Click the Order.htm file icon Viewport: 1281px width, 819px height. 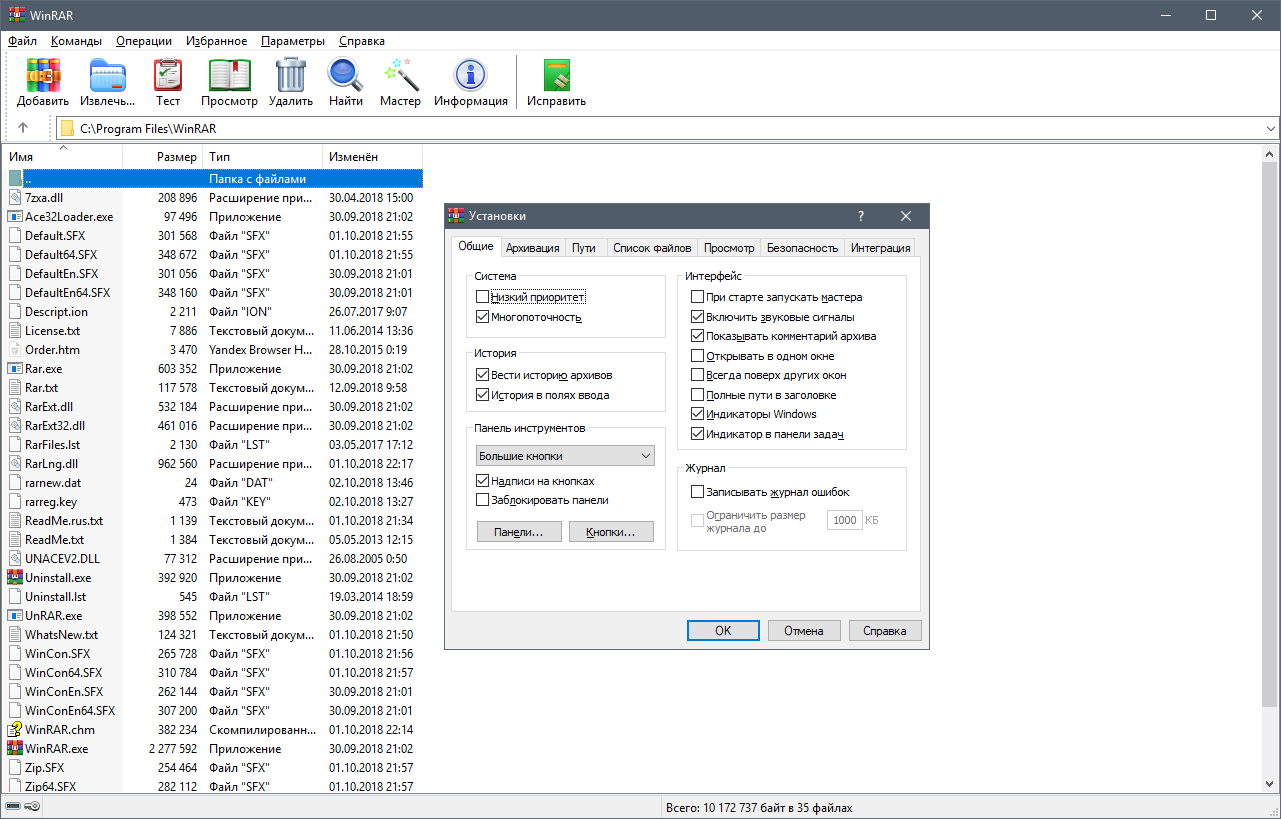pos(15,349)
